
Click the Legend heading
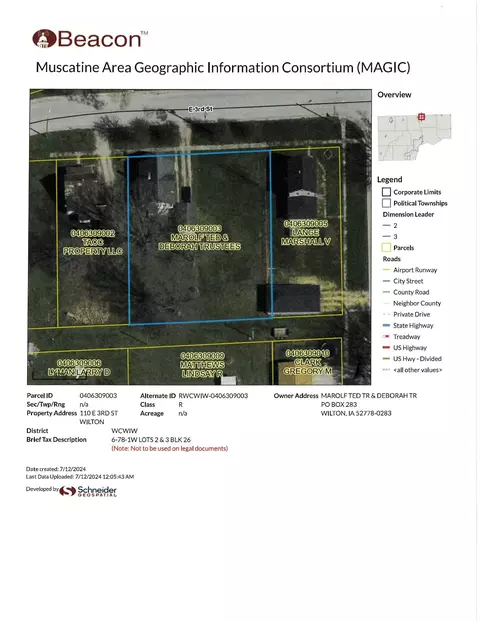pos(389,179)
